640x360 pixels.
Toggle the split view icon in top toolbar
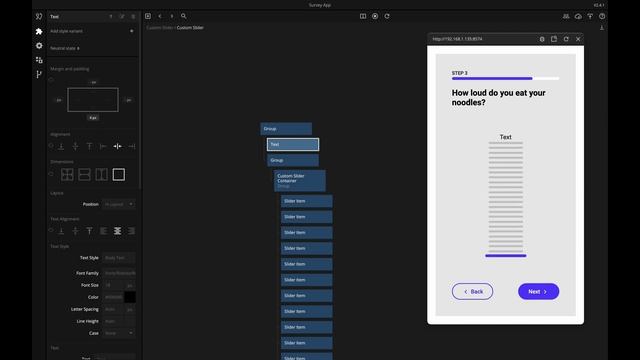363,16
